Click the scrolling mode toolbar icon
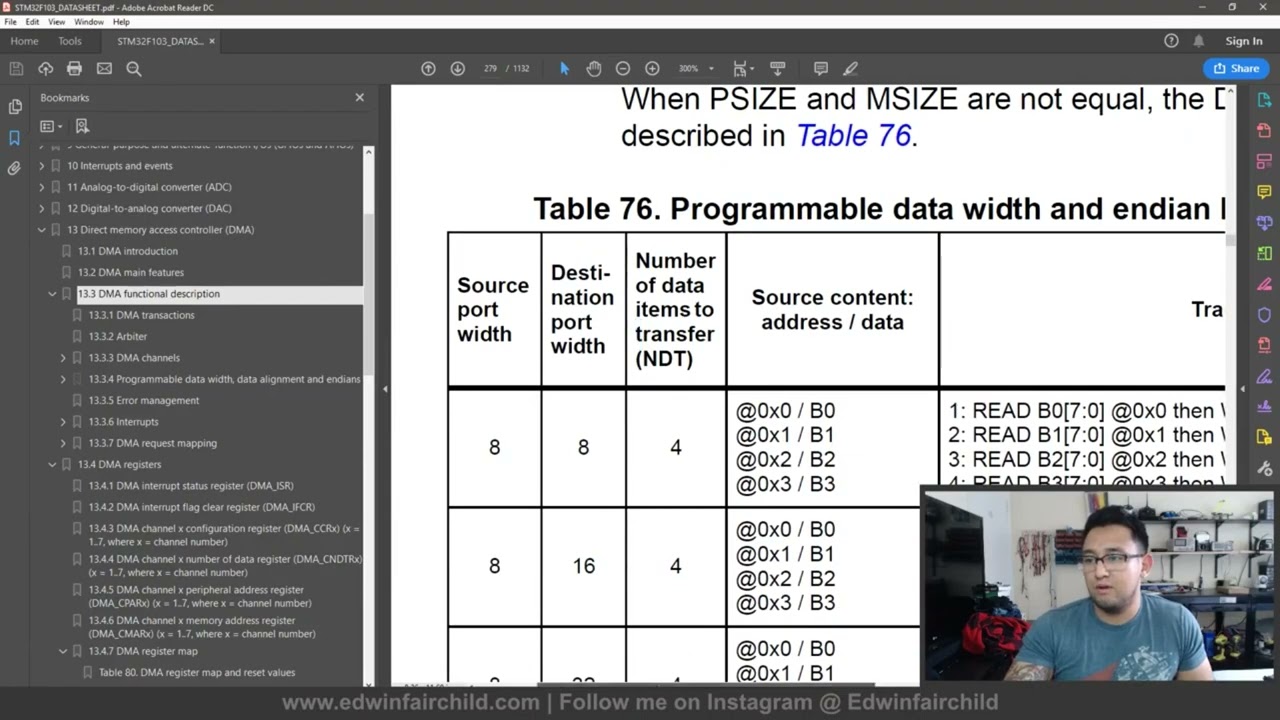1280x720 pixels. click(777, 68)
